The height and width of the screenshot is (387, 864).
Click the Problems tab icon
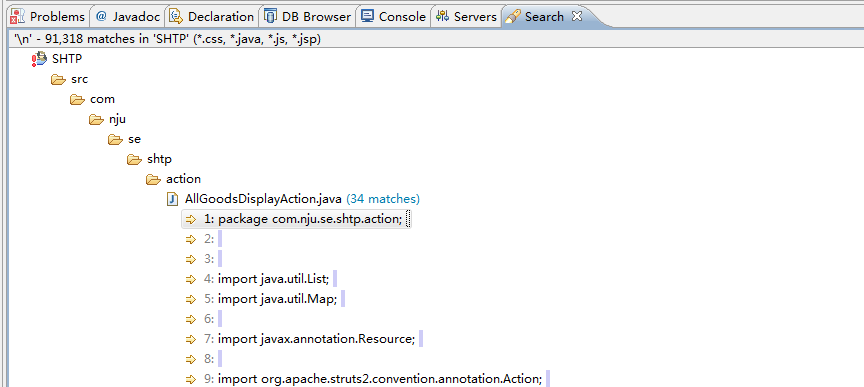(x=18, y=17)
